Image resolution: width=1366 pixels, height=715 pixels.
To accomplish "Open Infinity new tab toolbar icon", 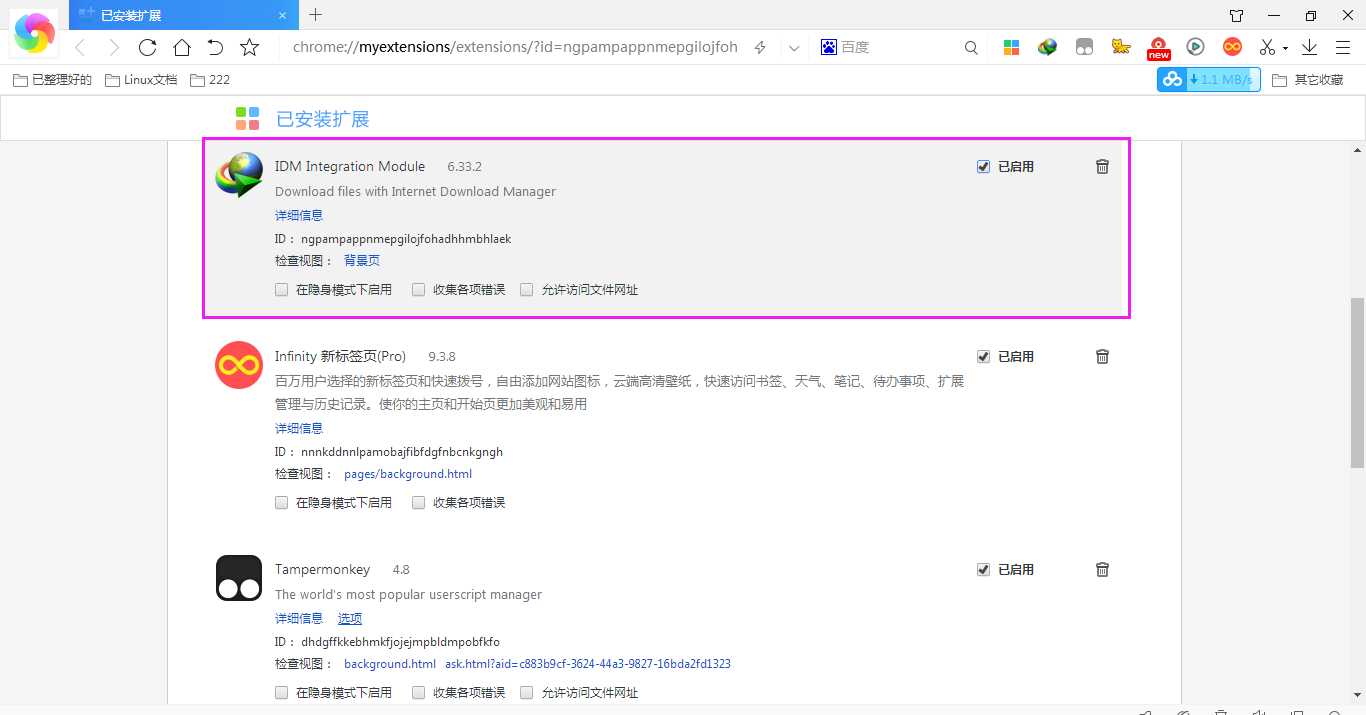I will tap(1232, 47).
